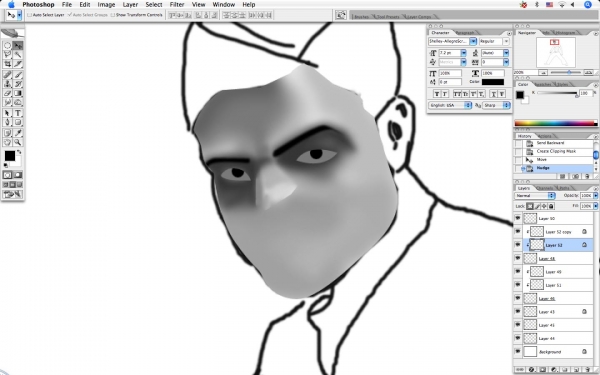The width and height of the screenshot is (600, 375).
Task: Open font style Regular dropdown
Action: tap(506, 41)
